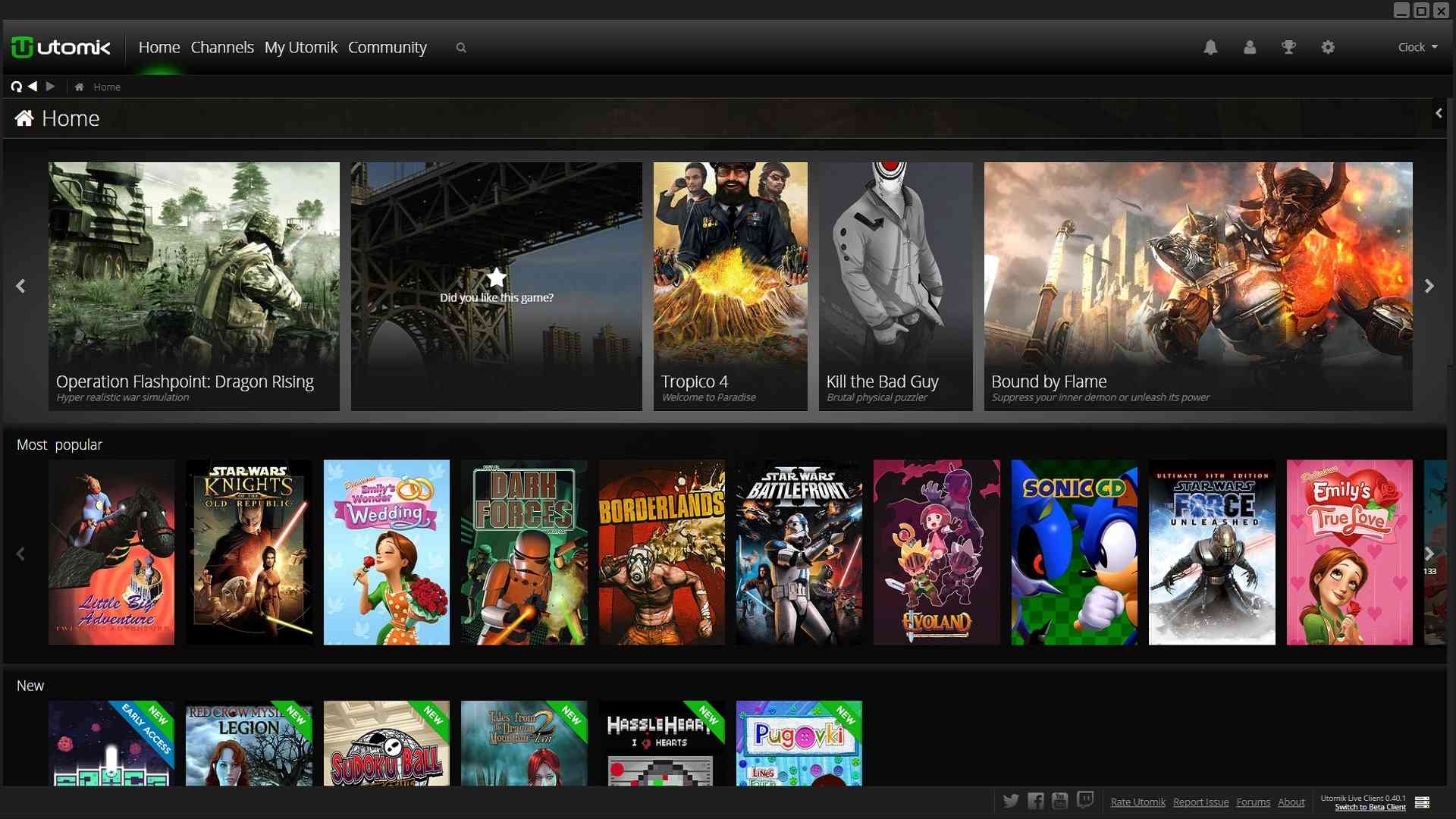This screenshot has width=1456, height=819.
Task: Open achievements trophy icon
Action: tap(1288, 48)
